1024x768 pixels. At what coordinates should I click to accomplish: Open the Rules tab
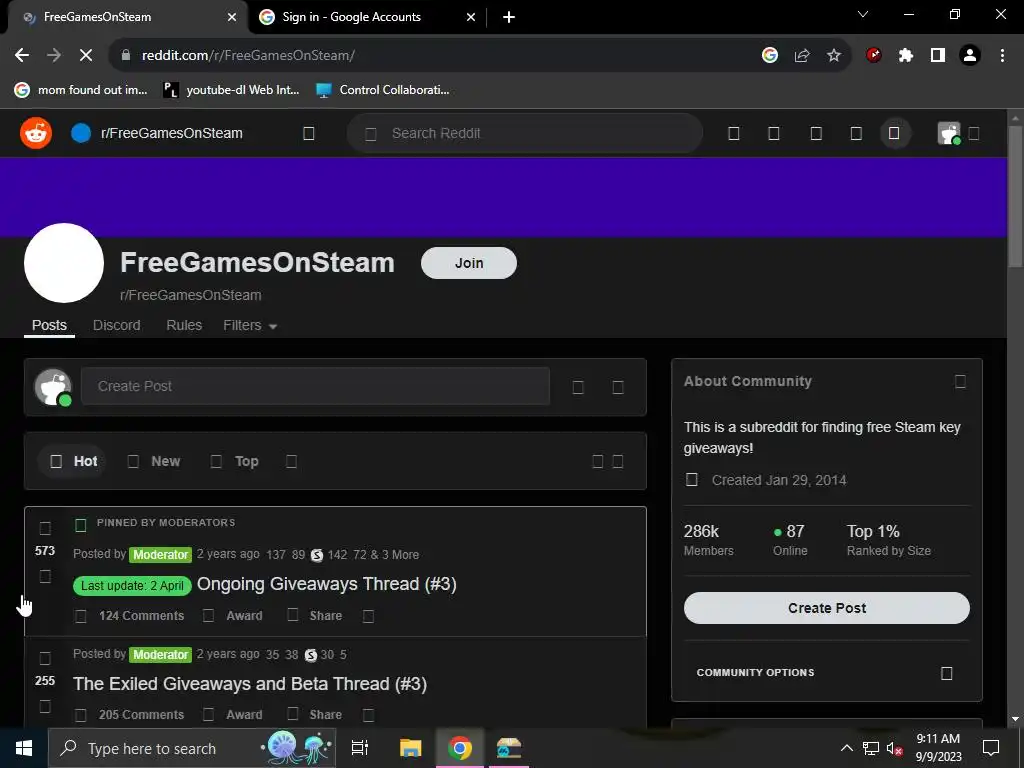pos(184,325)
